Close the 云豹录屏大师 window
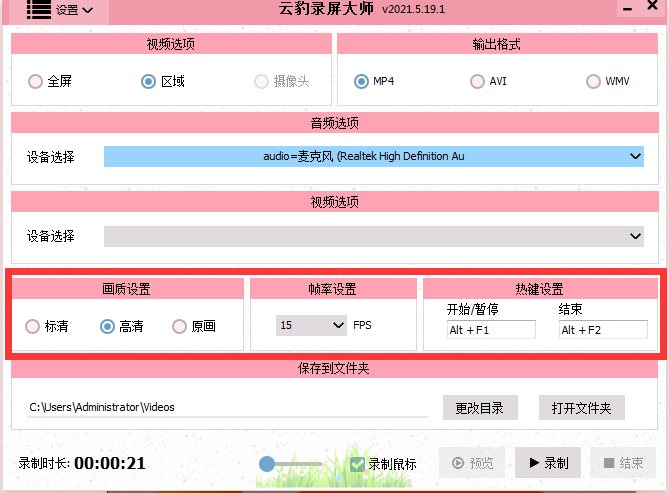 [652, 6]
